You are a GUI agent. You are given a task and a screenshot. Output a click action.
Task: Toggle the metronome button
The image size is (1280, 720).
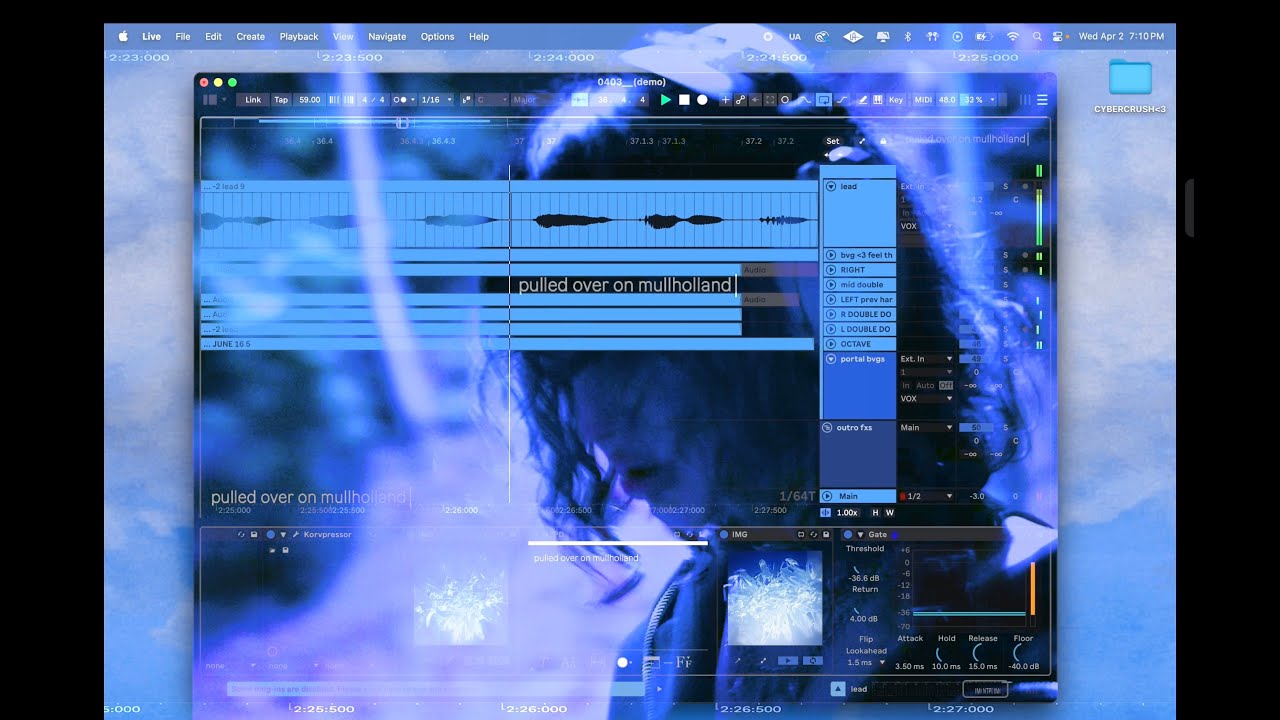tap(402, 100)
